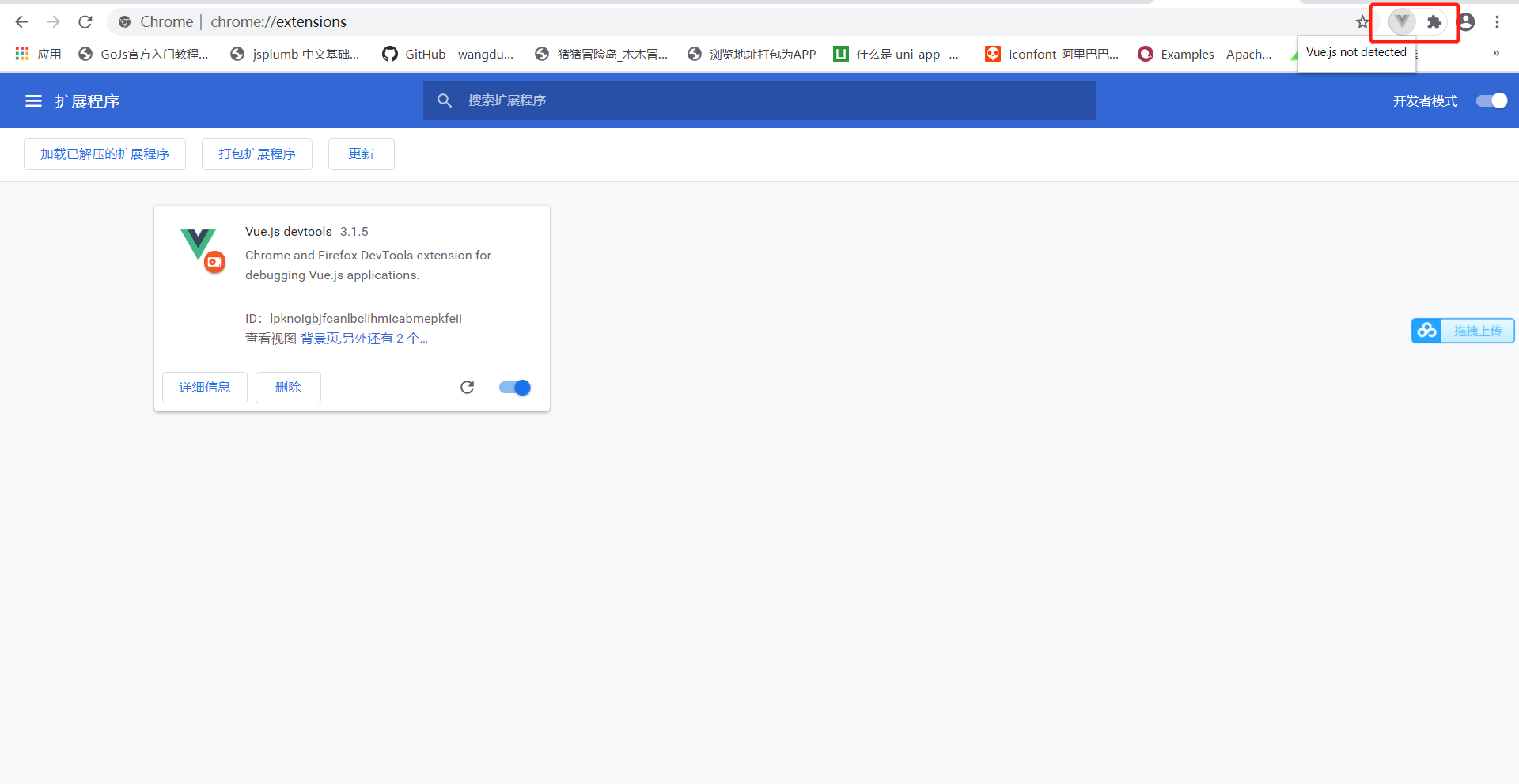Click the page reload icon
Screen dimensions: 1519x784
(x=85, y=21)
